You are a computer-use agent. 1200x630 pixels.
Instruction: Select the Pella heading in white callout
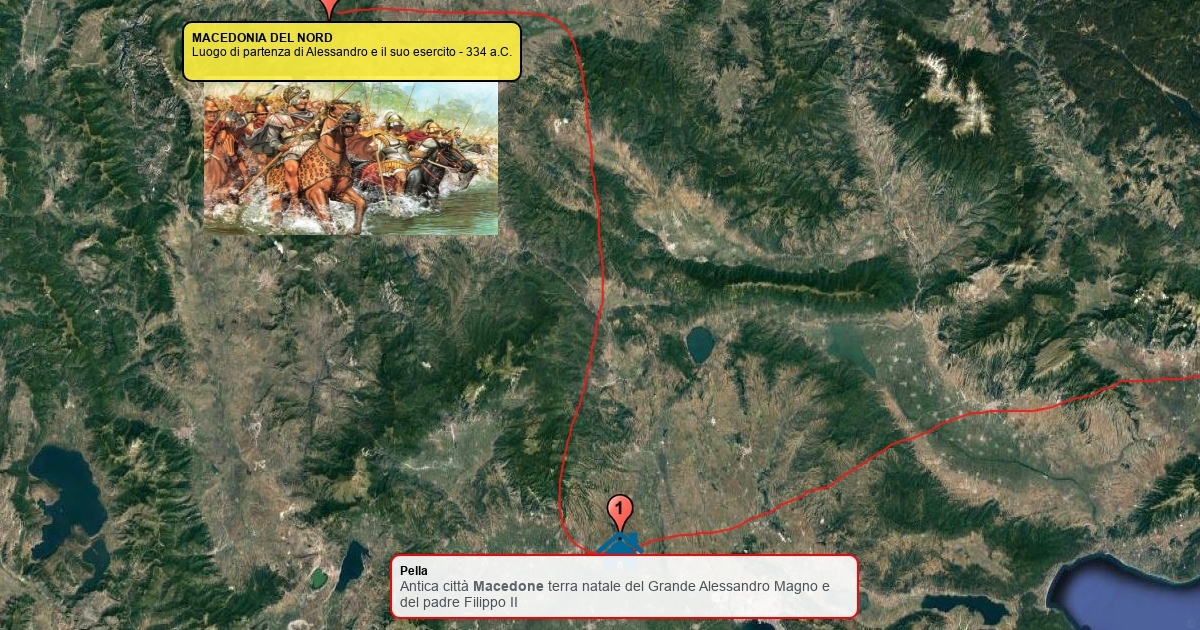(414, 571)
